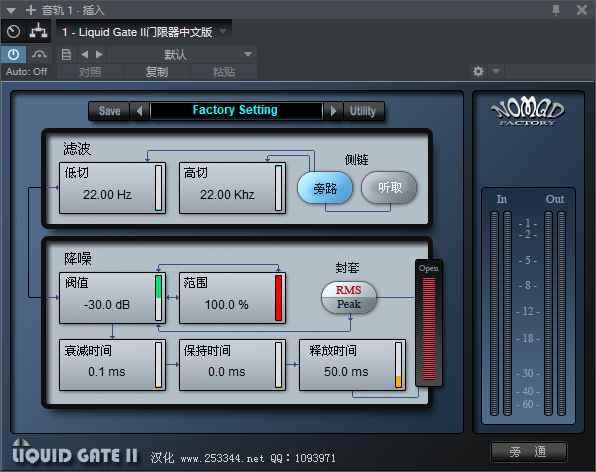This screenshot has width=596, height=472.
Task: Adjust the 衰减时间 attack slider bar
Action: tap(159, 365)
